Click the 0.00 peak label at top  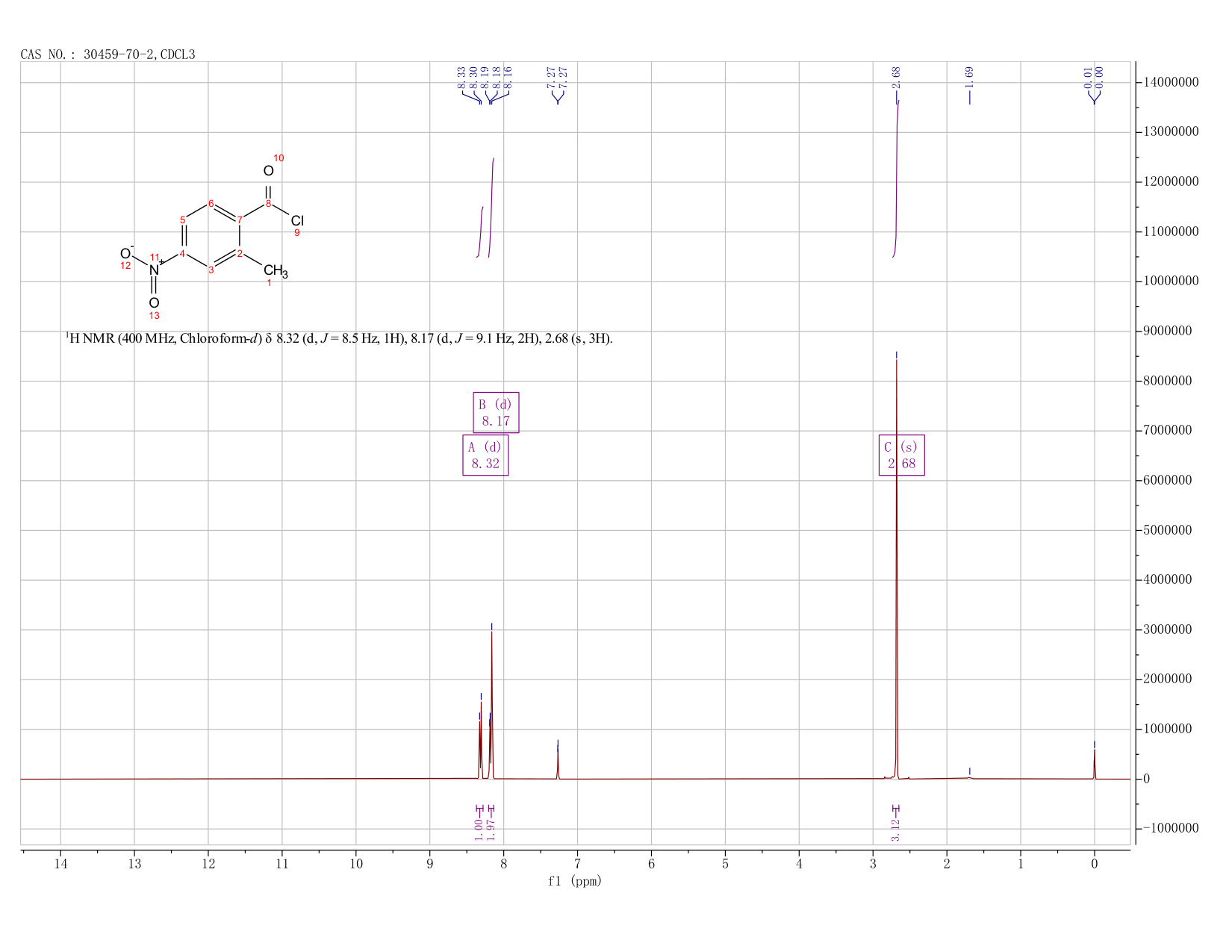coord(1099,77)
